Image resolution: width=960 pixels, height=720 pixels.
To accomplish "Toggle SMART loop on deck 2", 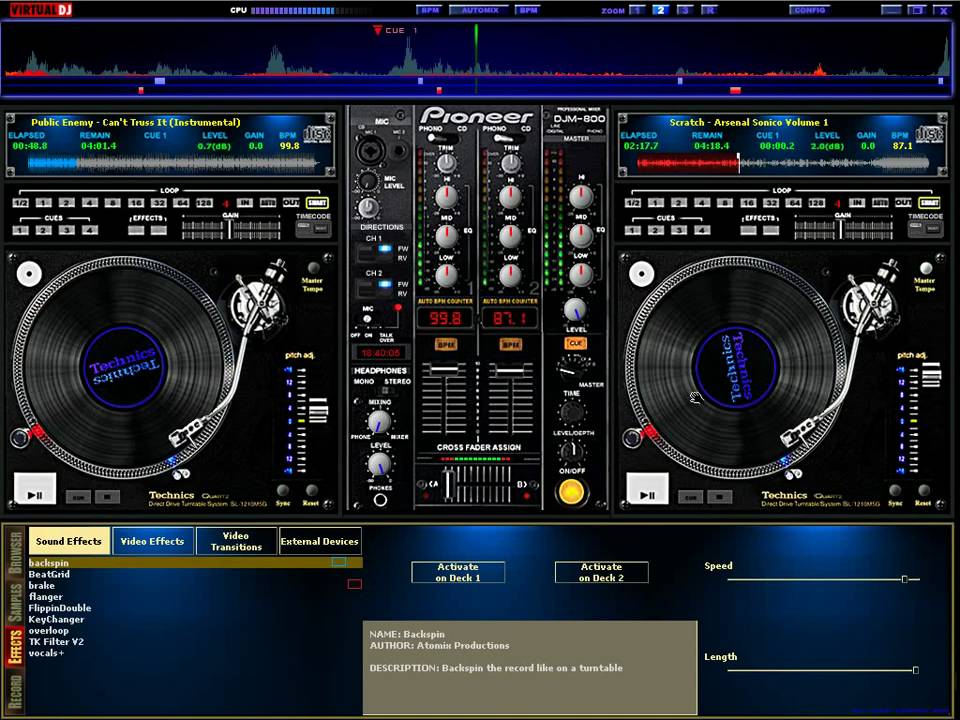I will pyautogui.click(x=929, y=203).
